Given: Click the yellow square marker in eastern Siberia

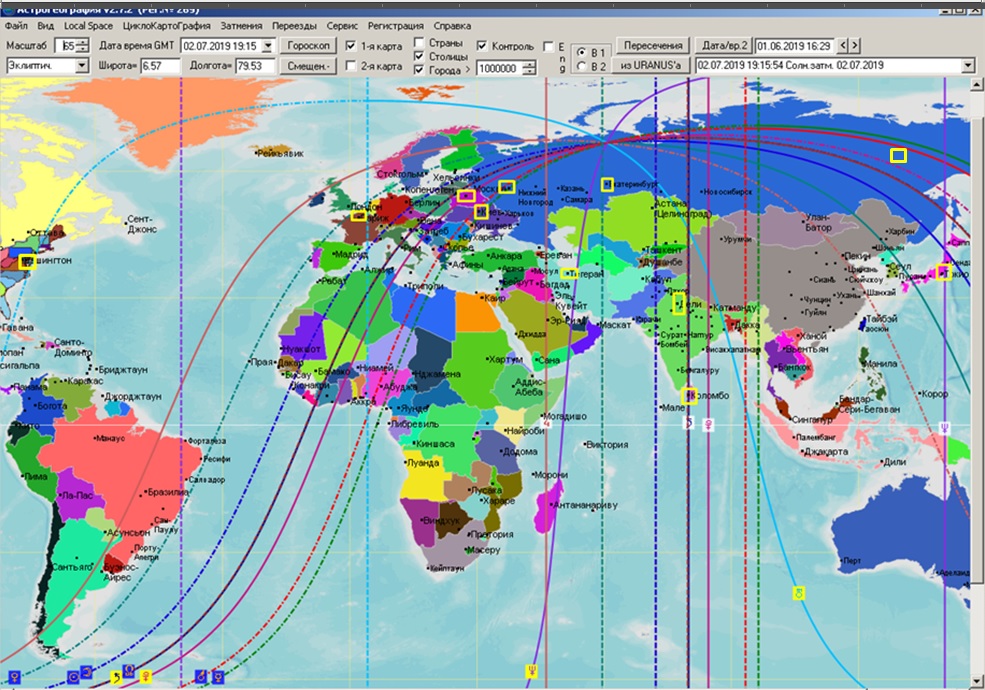Looking at the screenshot, I should [898, 155].
